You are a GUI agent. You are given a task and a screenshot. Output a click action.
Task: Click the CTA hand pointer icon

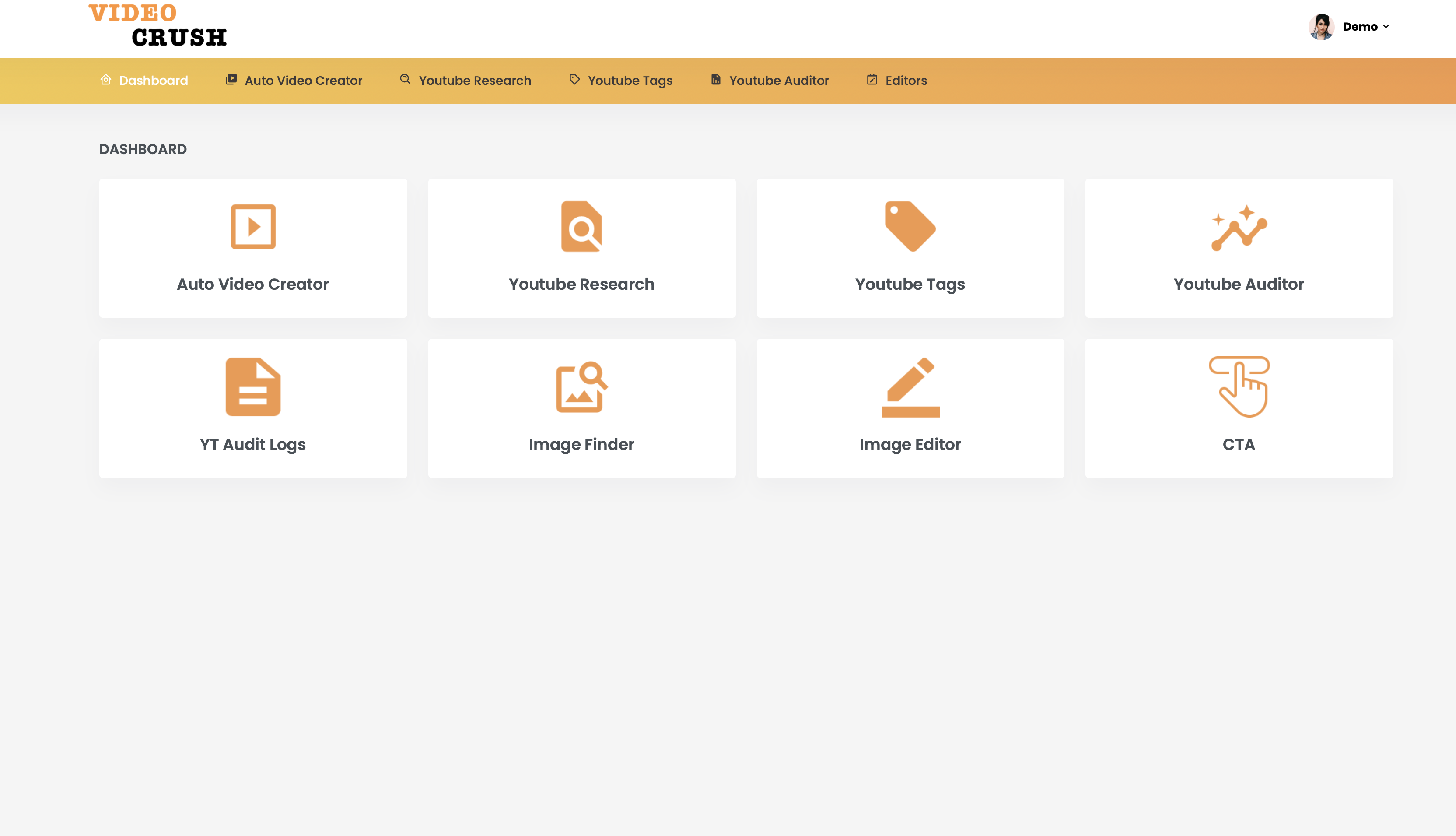point(1239,386)
